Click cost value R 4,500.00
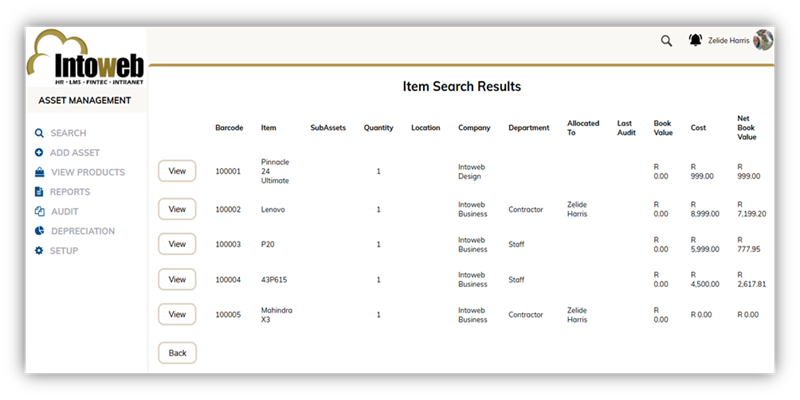 (705, 280)
